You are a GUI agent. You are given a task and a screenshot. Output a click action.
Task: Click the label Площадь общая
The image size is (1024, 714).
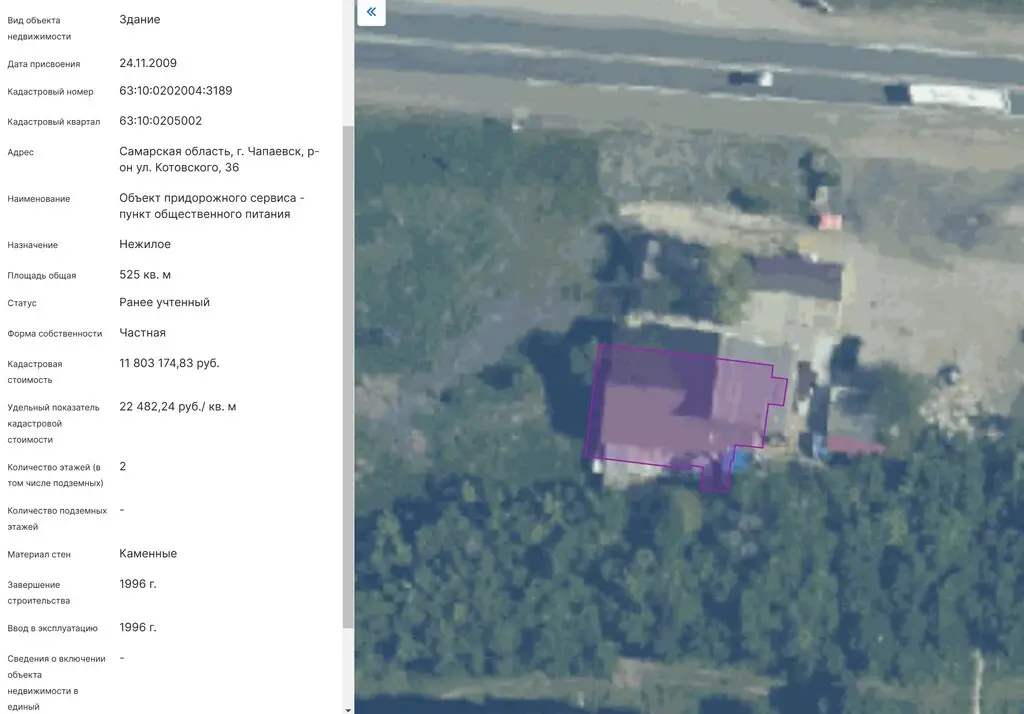click(x=42, y=276)
